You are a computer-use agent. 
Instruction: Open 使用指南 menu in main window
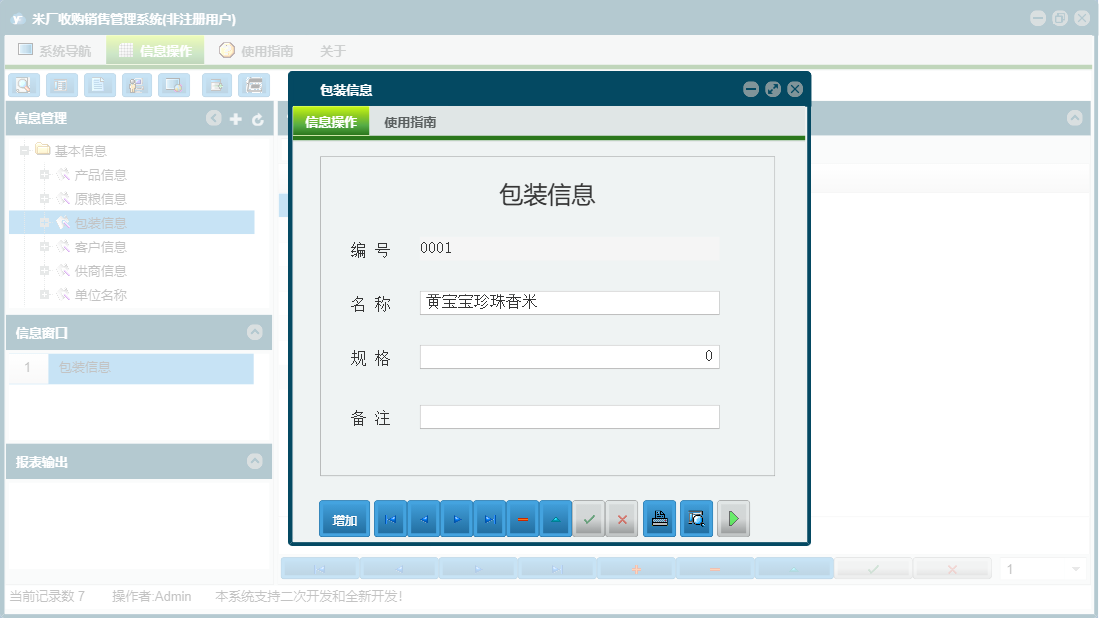256,50
